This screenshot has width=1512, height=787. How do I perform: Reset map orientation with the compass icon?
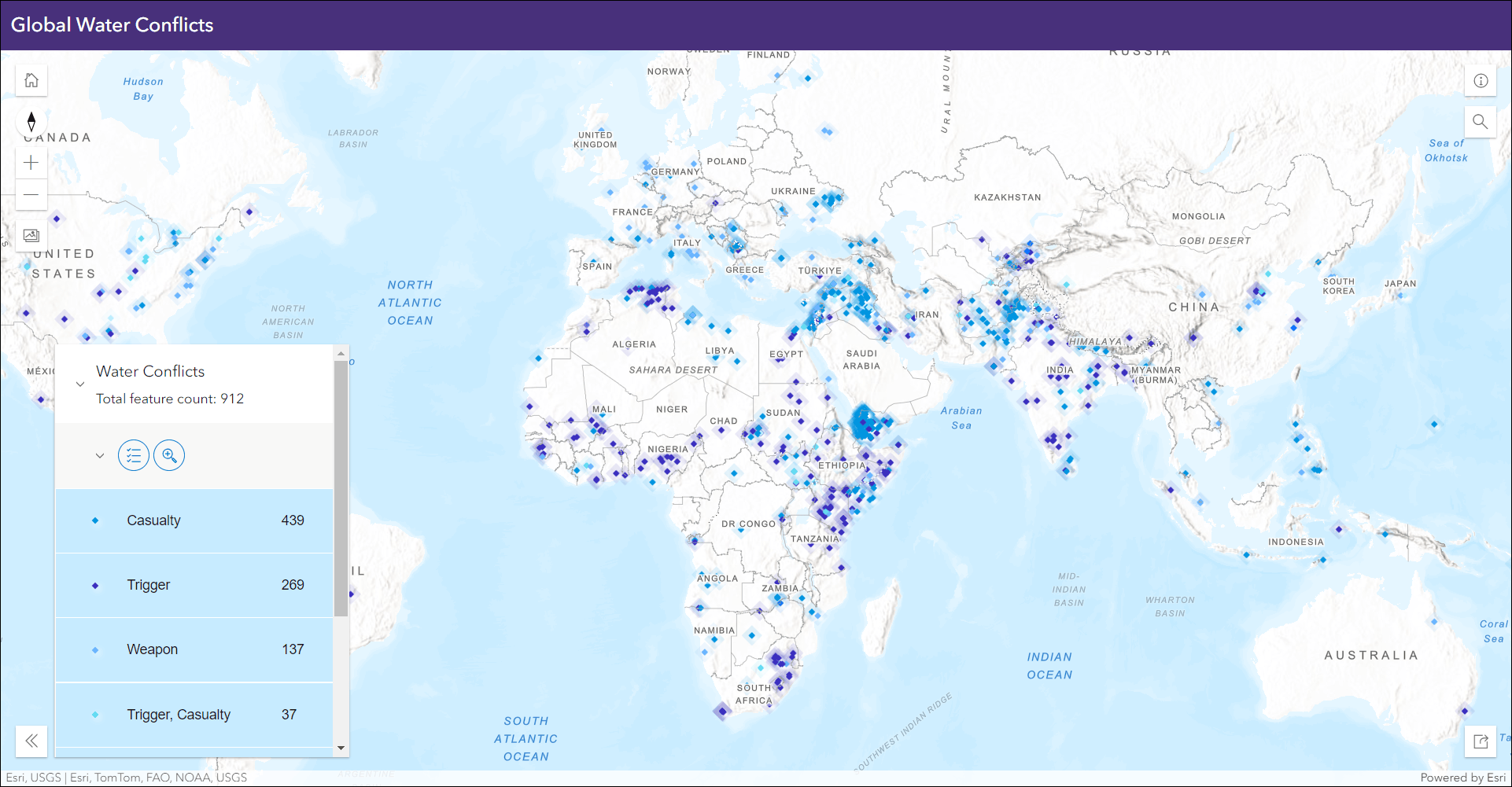[31, 122]
